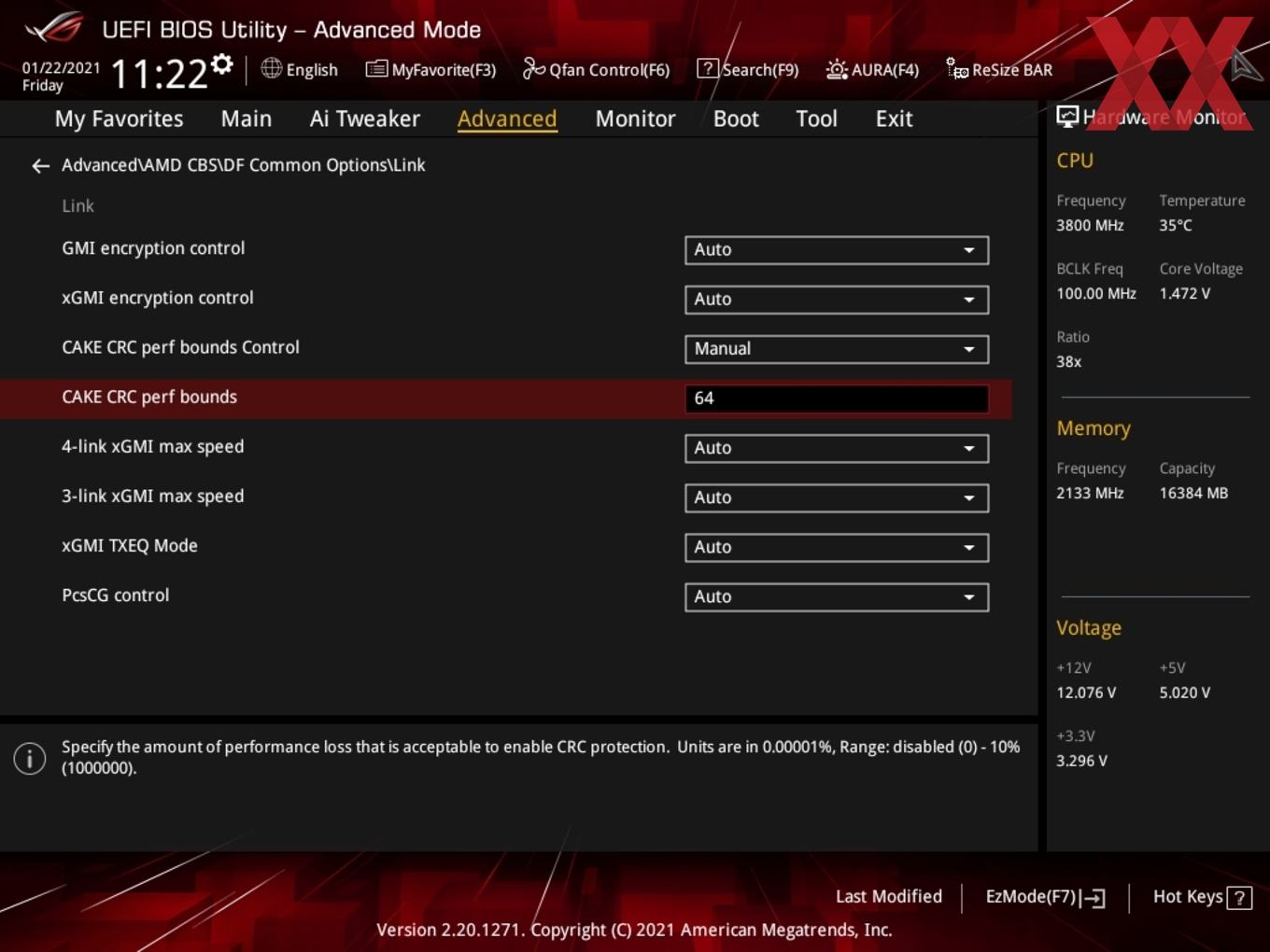Image resolution: width=1270 pixels, height=952 pixels.
Task: Click Core Voltage value 1.472 V
Action: point(1184,293)
